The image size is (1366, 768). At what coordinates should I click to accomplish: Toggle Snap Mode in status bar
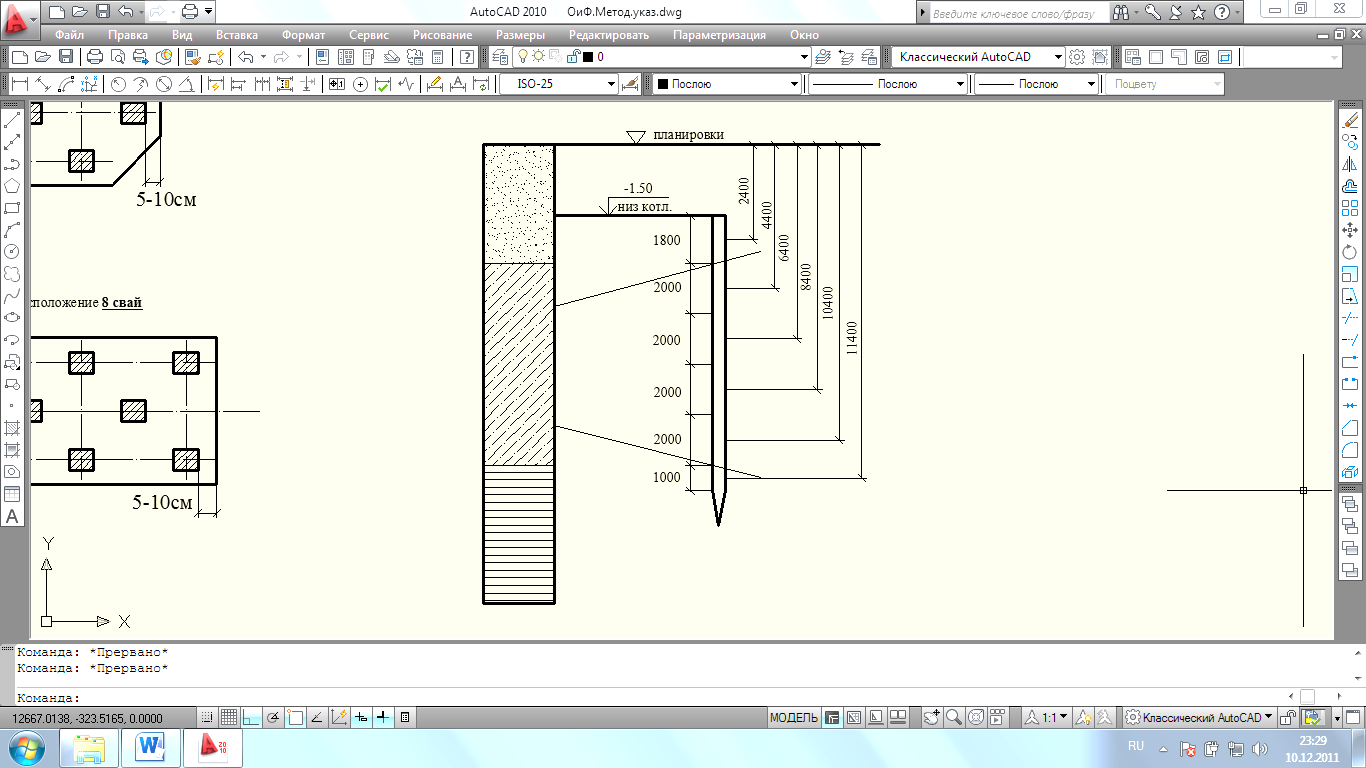pos(206,718)
